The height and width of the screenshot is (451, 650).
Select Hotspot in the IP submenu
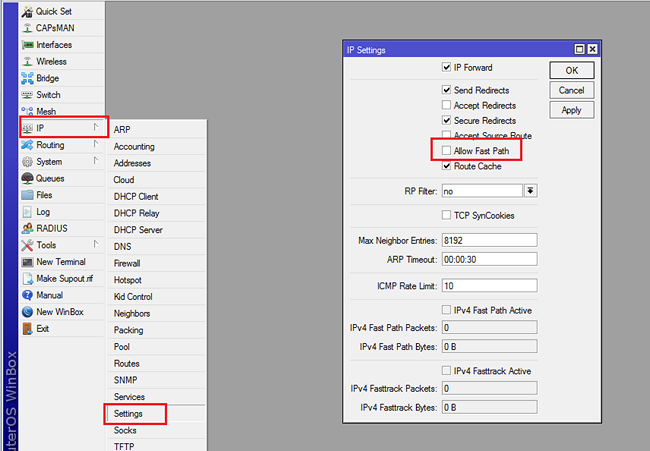[157, 280]
